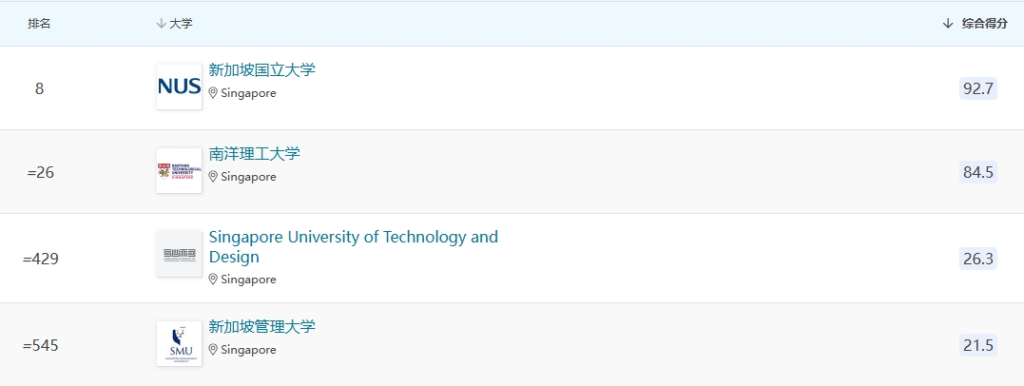This screenshot has width=1024, height=386.
Task: Click the 84.5 score badge
Action: [x=978, y=172]
